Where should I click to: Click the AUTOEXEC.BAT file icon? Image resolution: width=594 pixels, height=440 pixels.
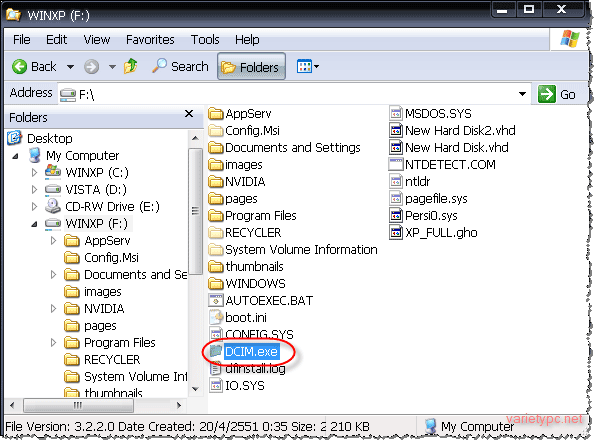point(216,301)
